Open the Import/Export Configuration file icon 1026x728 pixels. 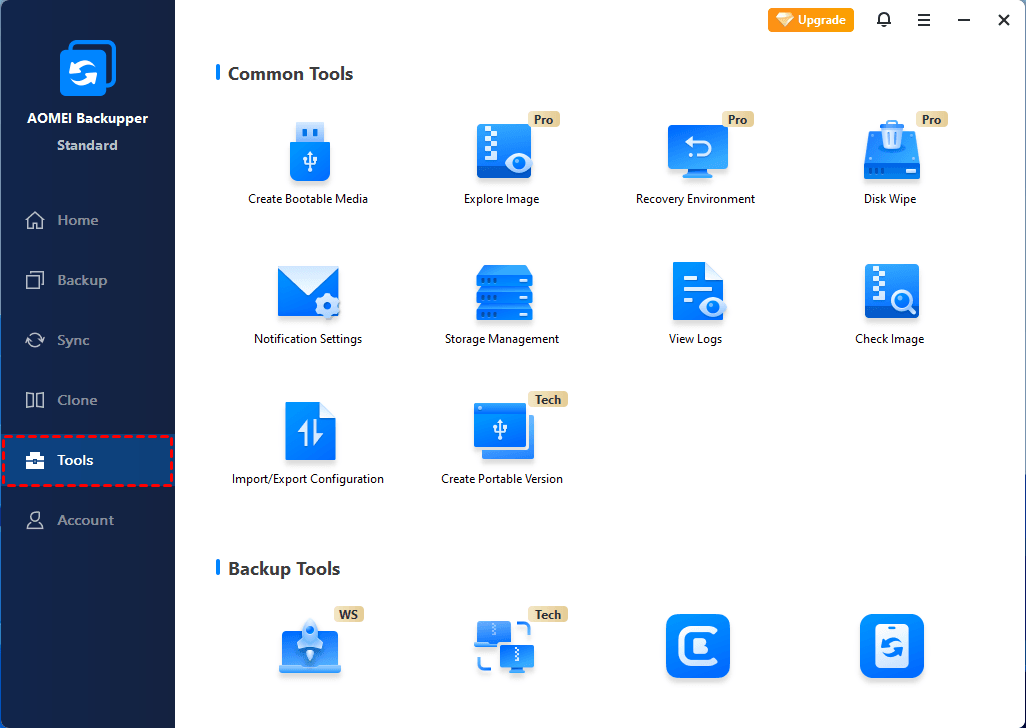point(310,431)
